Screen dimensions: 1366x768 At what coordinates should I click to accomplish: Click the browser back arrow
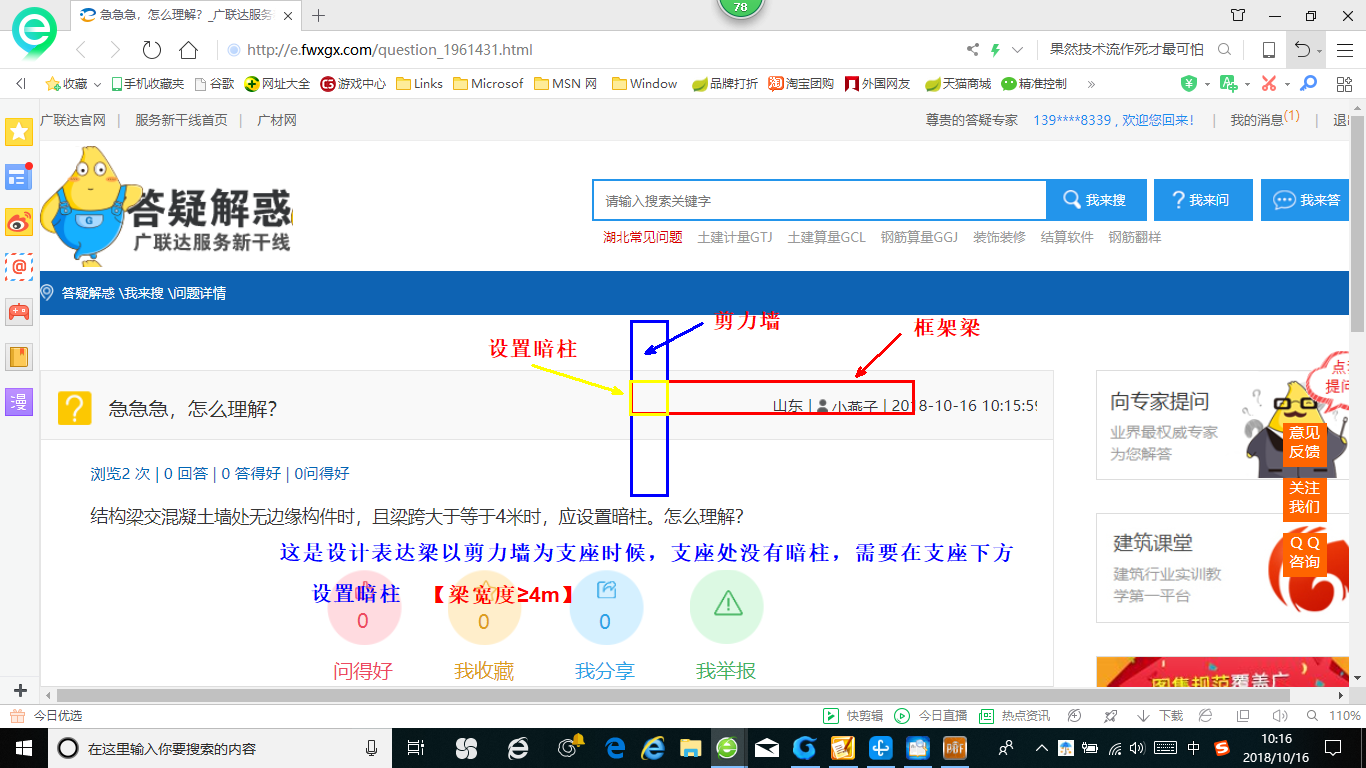81,50
